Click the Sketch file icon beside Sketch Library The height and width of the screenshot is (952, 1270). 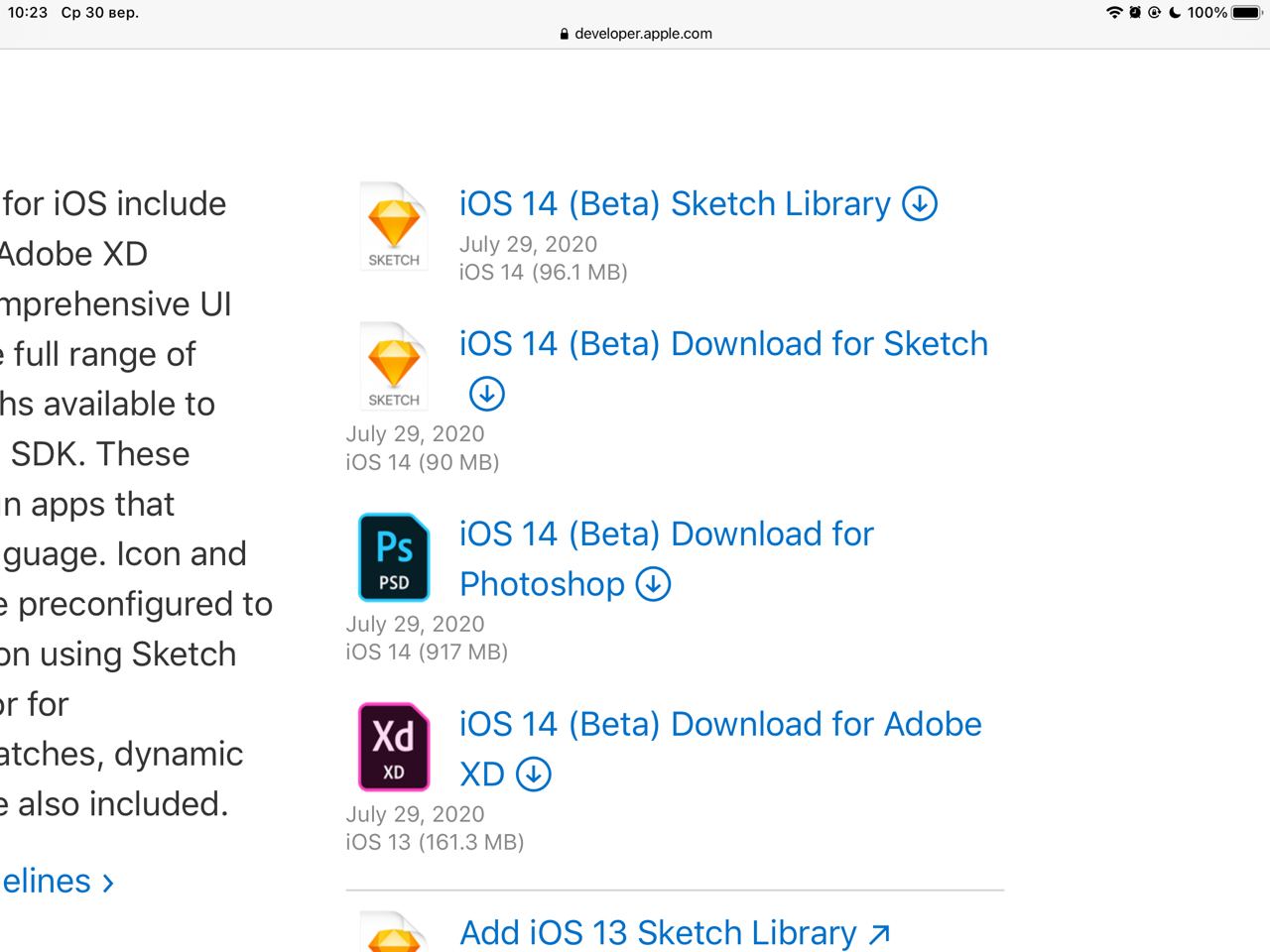pos(394,227)
